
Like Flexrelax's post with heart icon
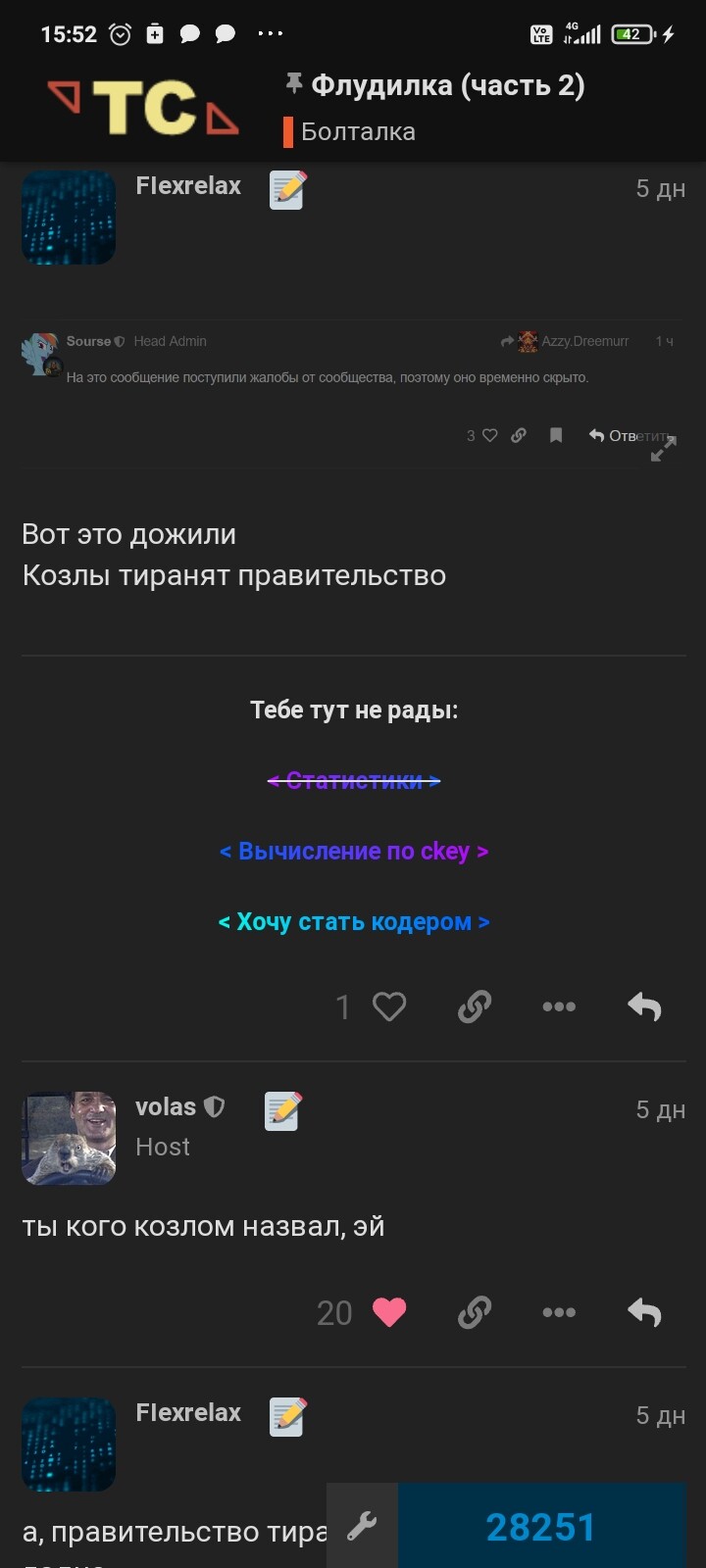pos(389,1006)
